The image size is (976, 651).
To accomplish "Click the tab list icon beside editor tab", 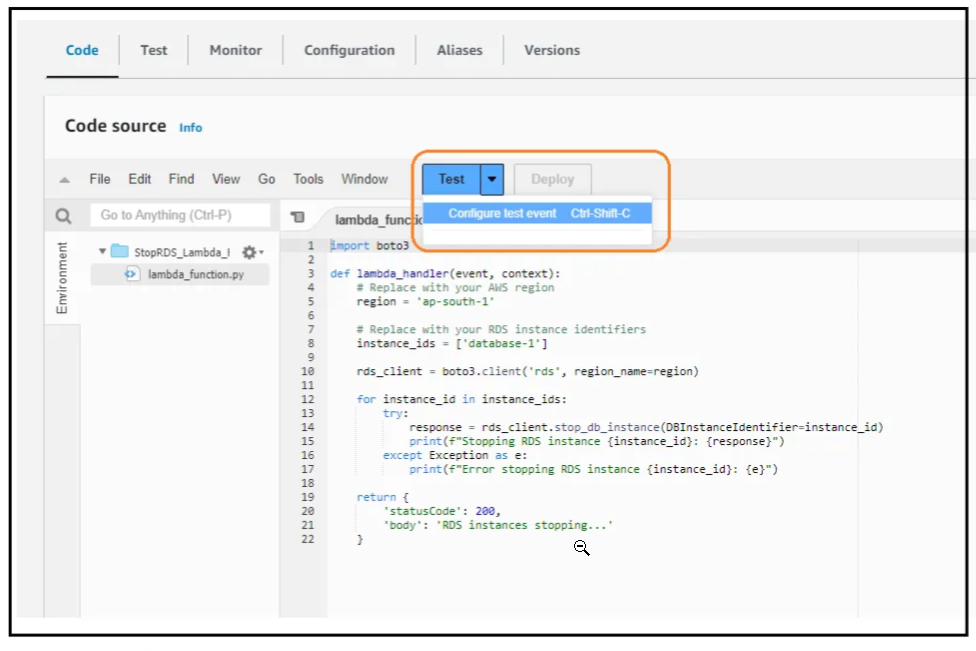I will click(x=297, y=217).
